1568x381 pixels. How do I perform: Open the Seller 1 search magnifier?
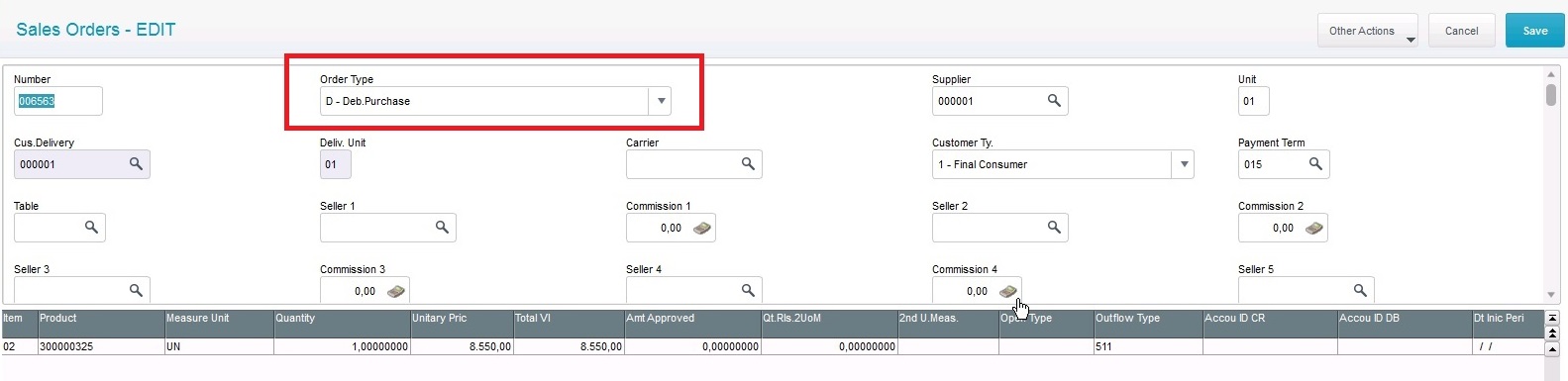442,228
